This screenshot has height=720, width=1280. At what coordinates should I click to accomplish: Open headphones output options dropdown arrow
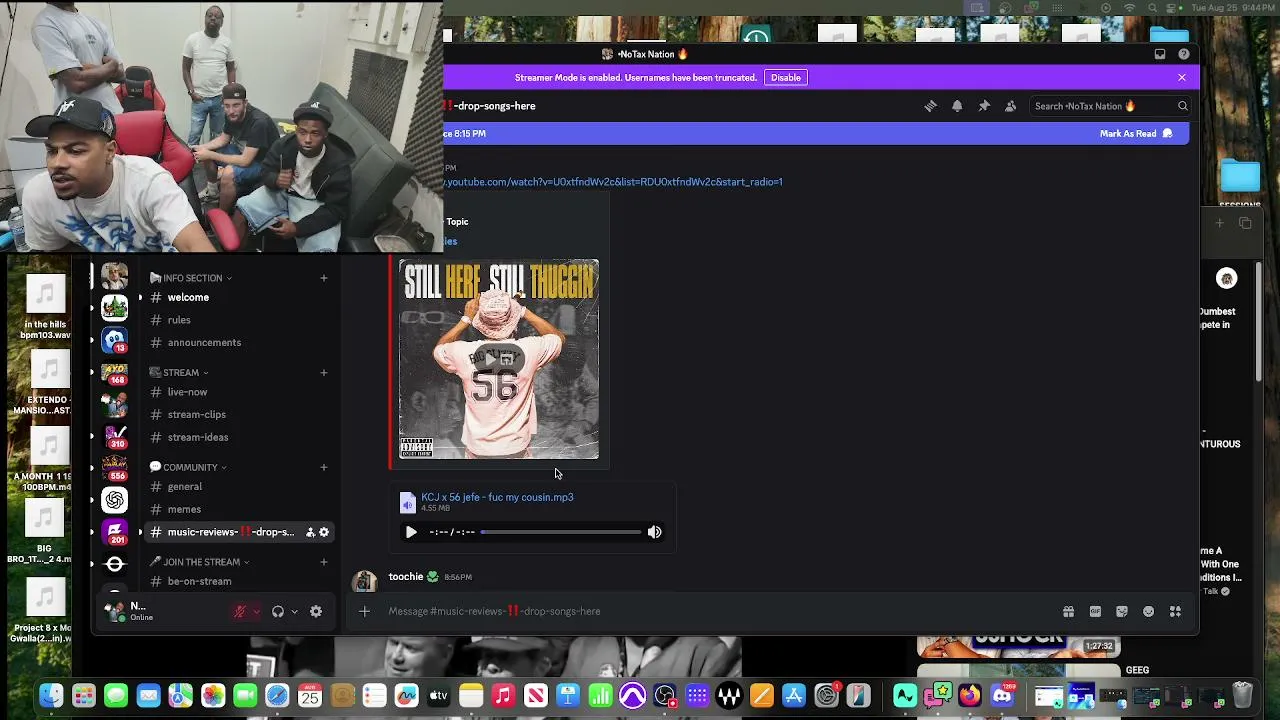coord(294,611)
